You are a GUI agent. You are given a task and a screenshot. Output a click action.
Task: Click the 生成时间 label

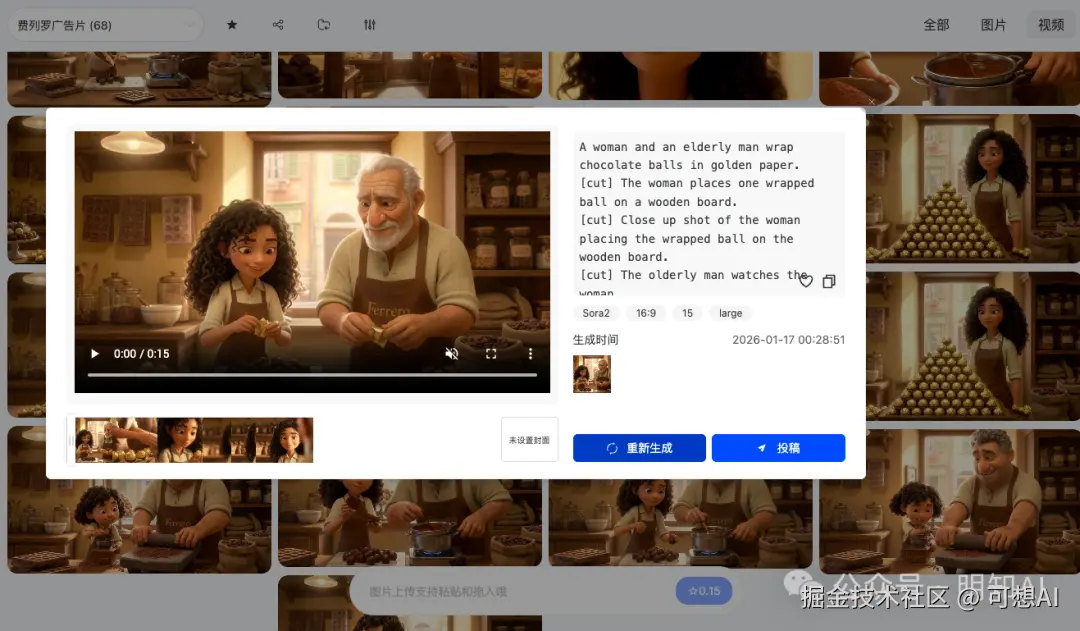(596, 340)
